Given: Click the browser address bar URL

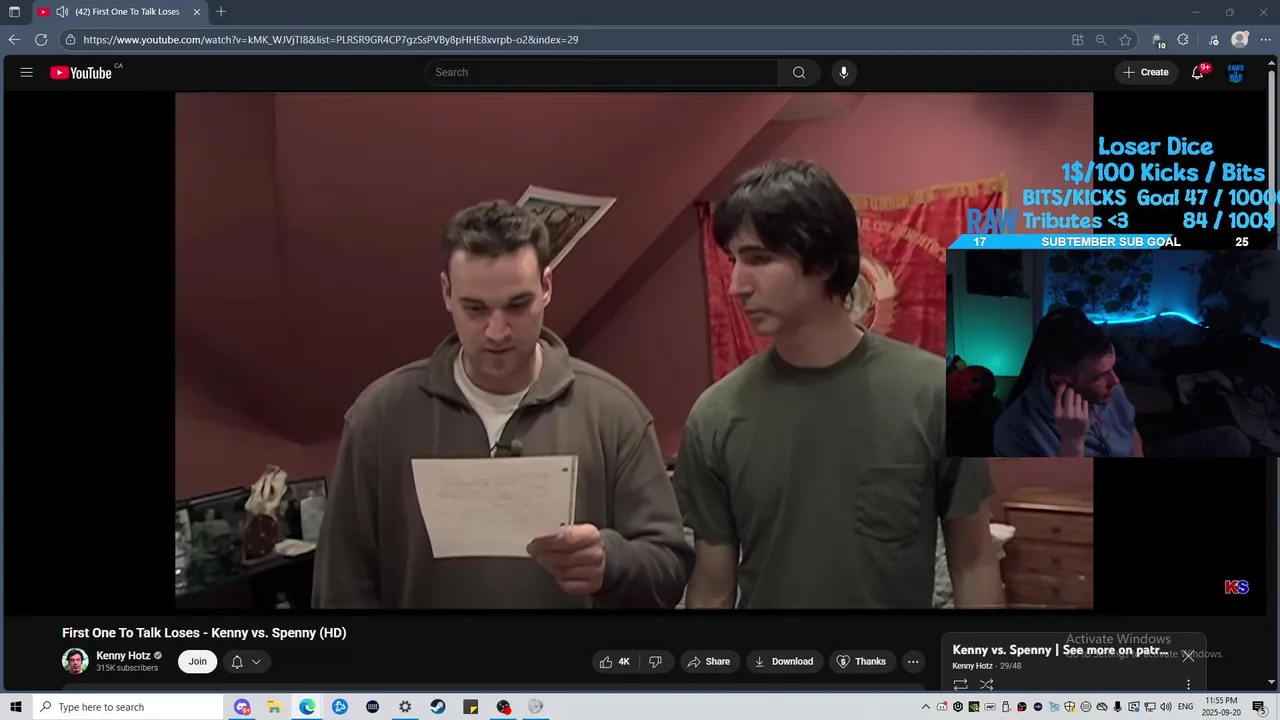Looking at the screenshot, I should coord(330,40).
